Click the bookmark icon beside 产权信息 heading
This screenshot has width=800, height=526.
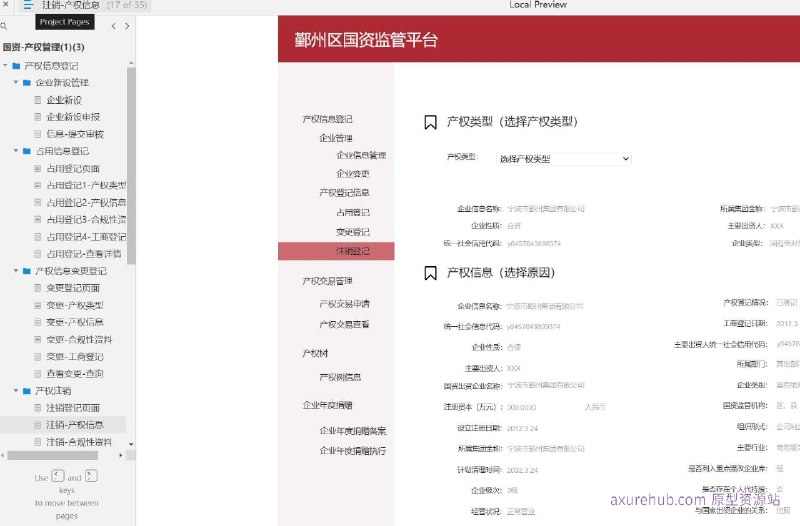[430, 273]
